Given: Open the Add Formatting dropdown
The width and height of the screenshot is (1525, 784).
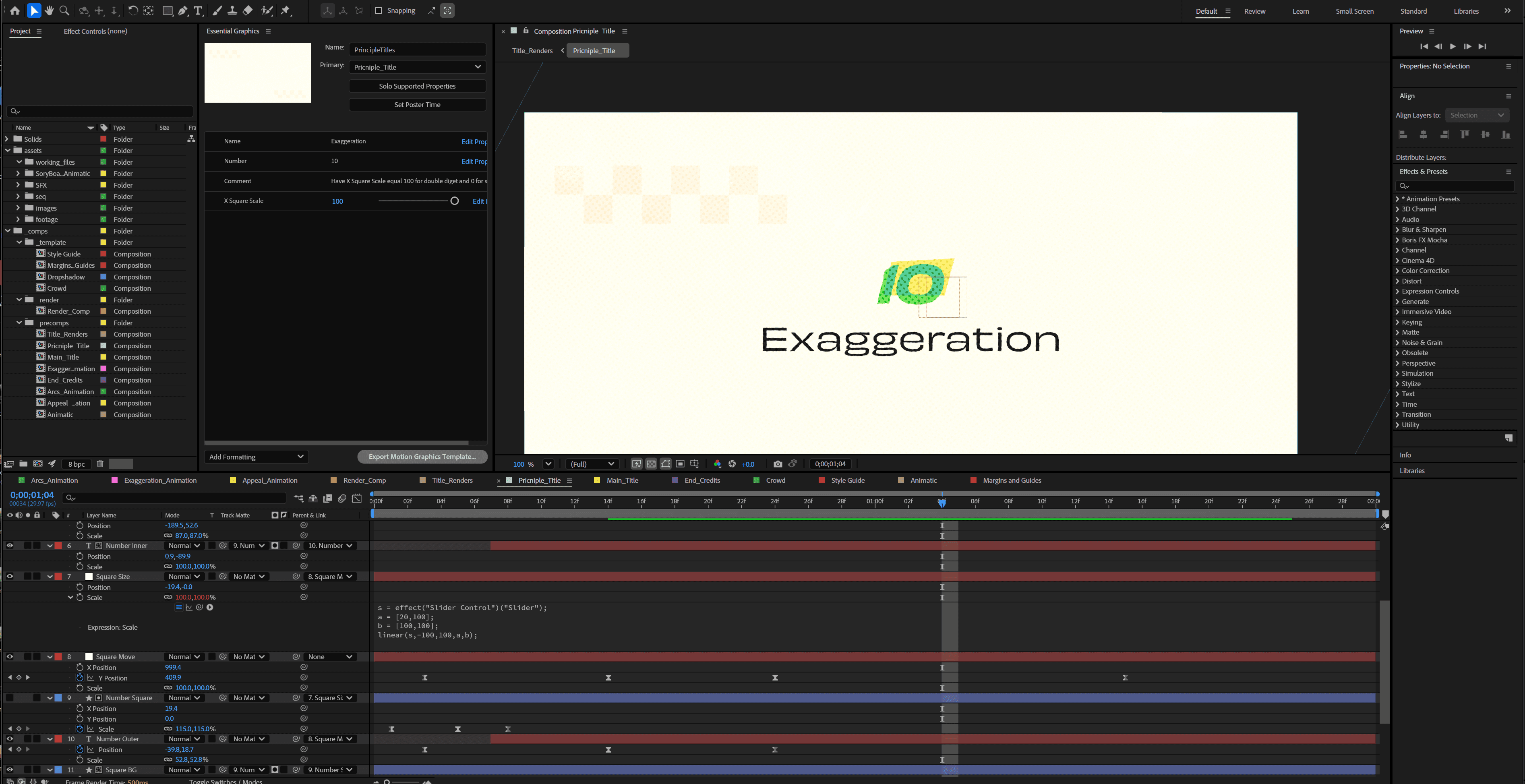Looking at the screenshot, I should click(x=257, y=457).
